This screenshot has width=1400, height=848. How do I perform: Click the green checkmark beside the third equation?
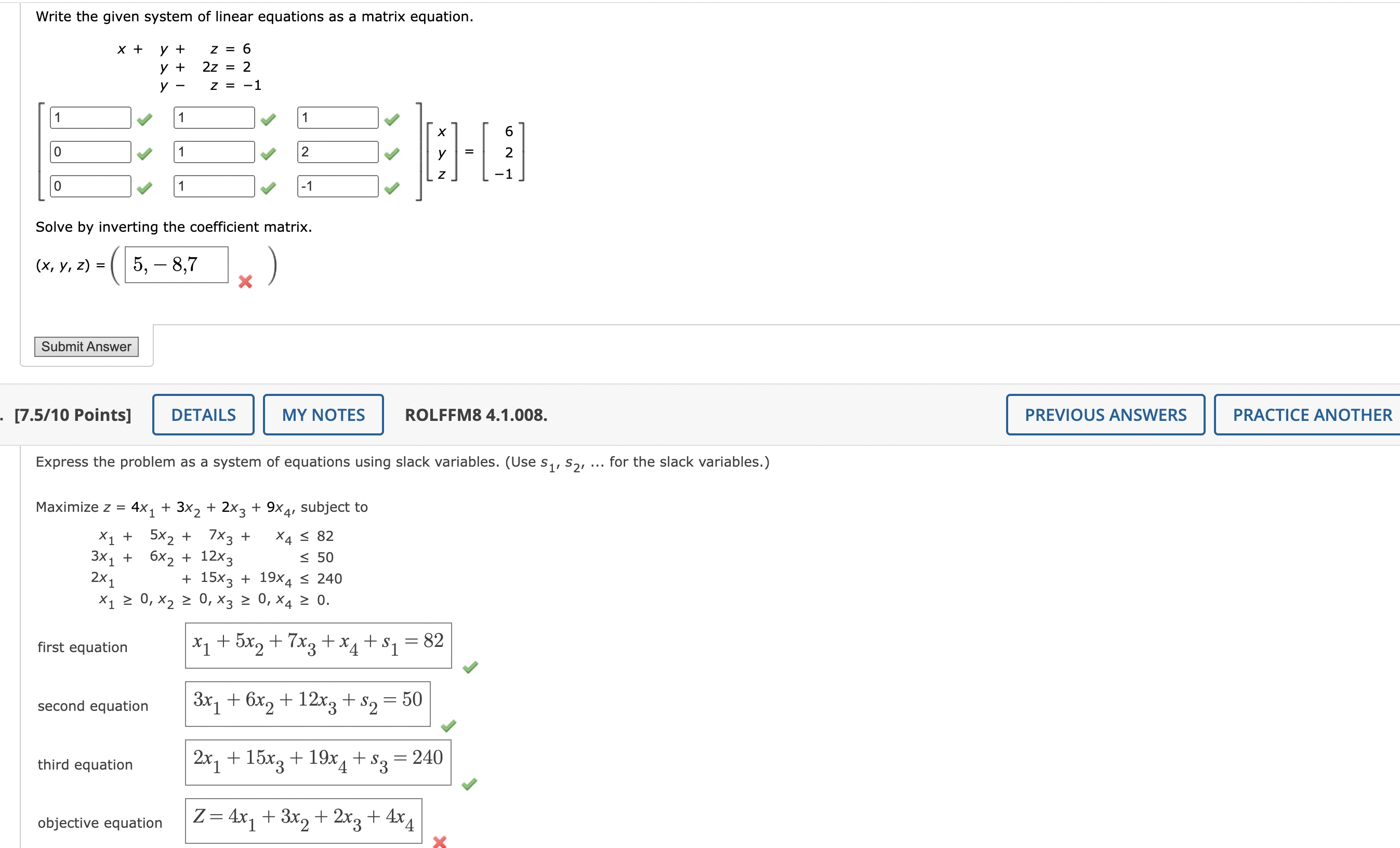pos(469,785)
